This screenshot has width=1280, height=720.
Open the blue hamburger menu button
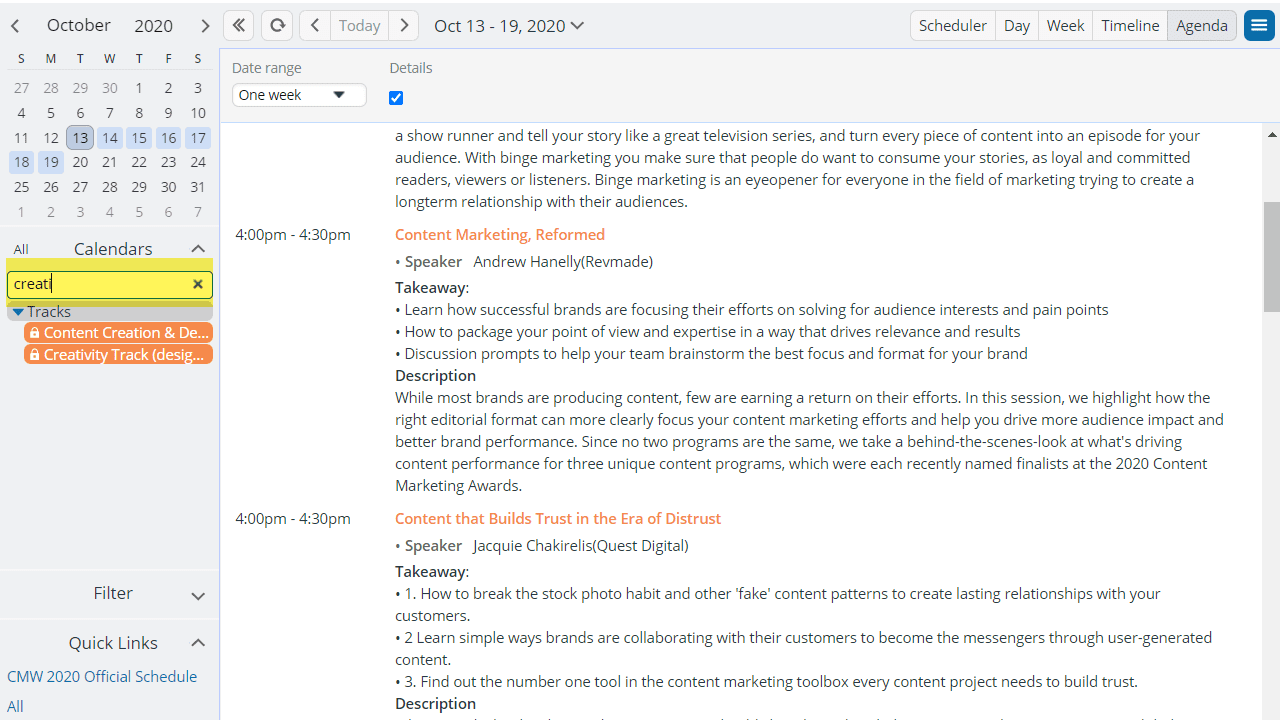[1259, 26]
